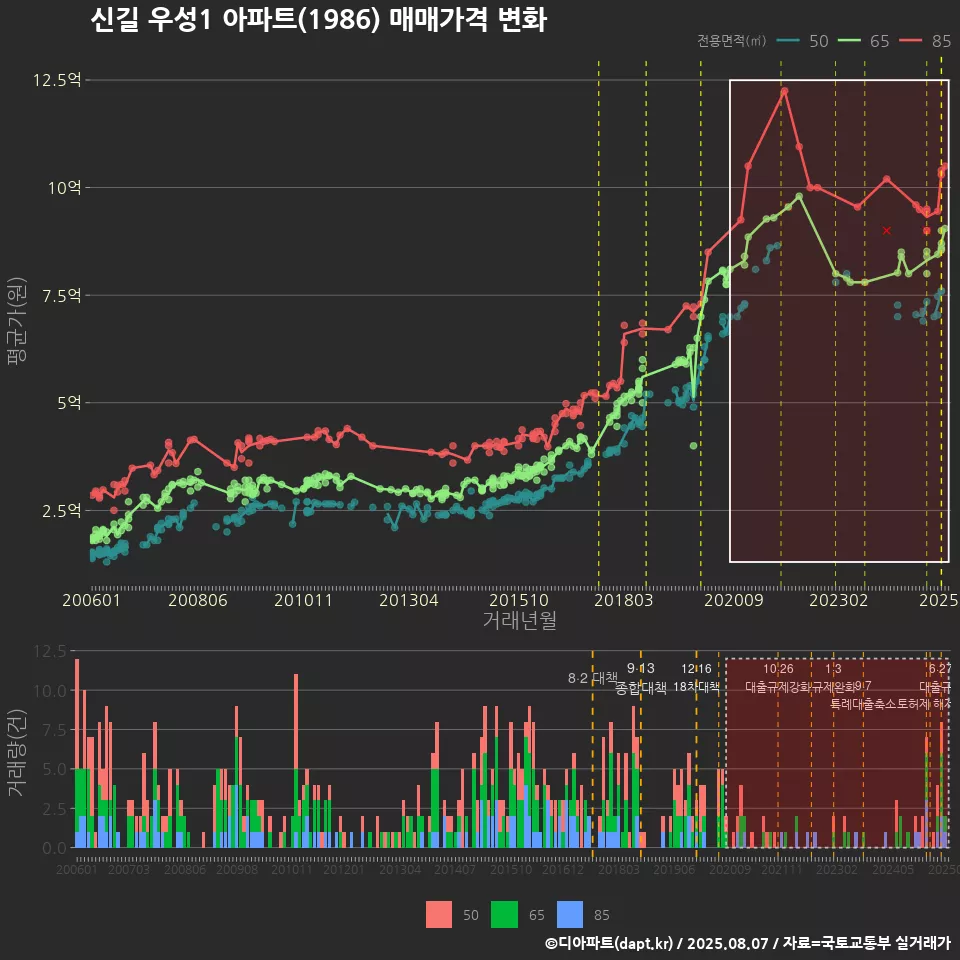Click the 10억 price axis label
Screen dimensions: 960x960
coord(64,188)
